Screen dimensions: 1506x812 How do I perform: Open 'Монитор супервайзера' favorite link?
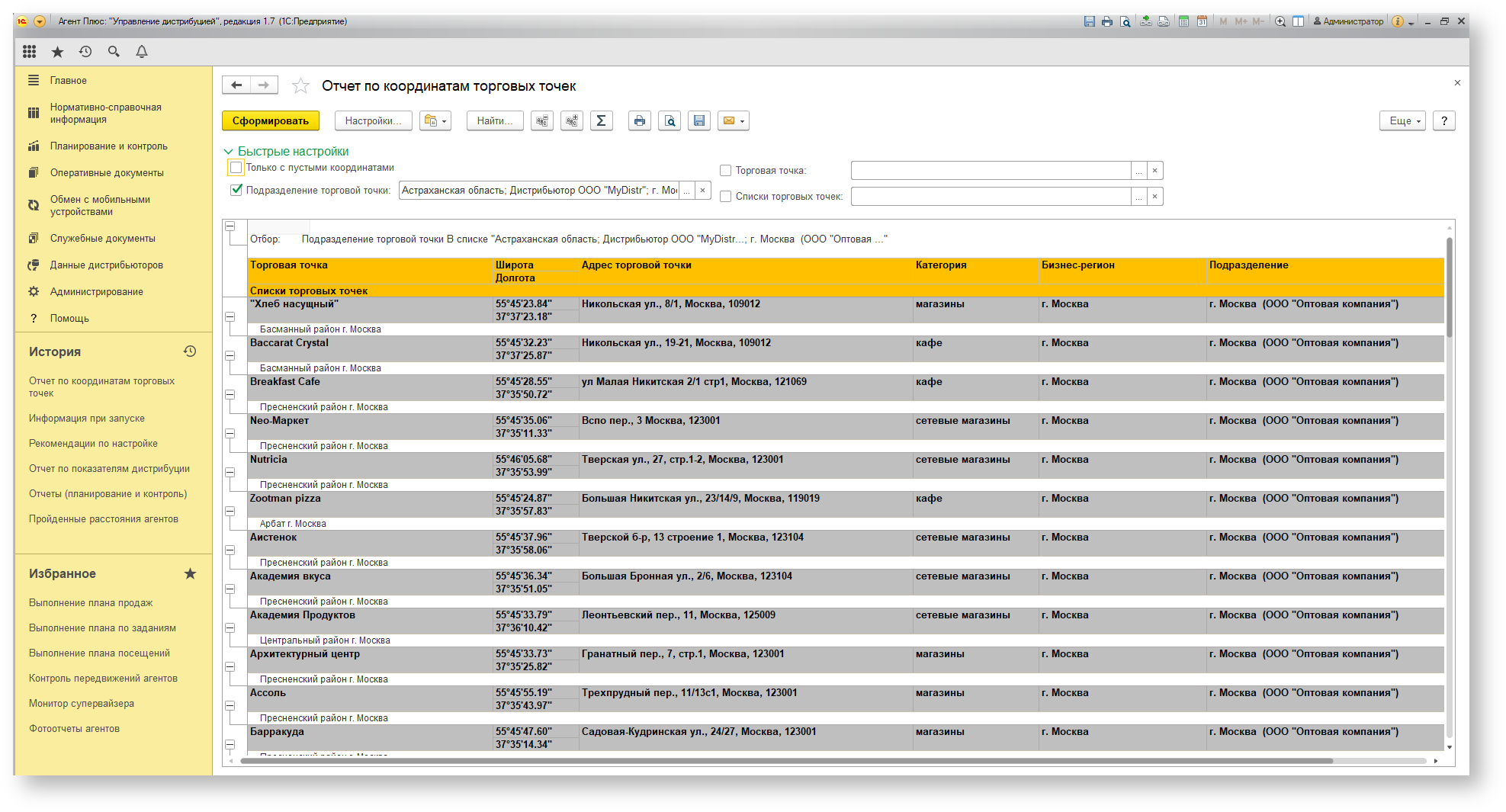pos(82,703)
